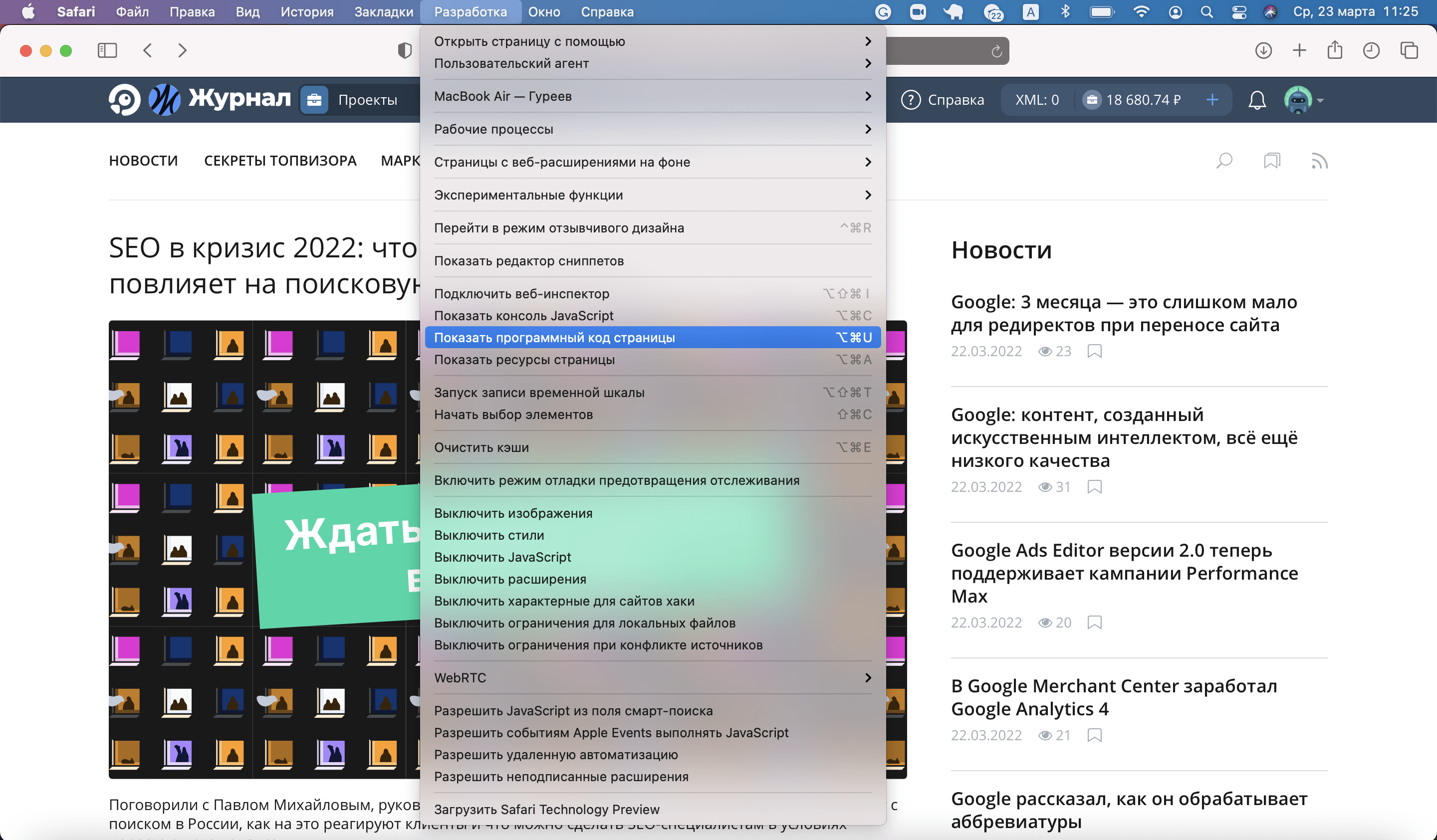Expand Страницы с веб-расширениями на фоне submenu

(x=653, y=163)
